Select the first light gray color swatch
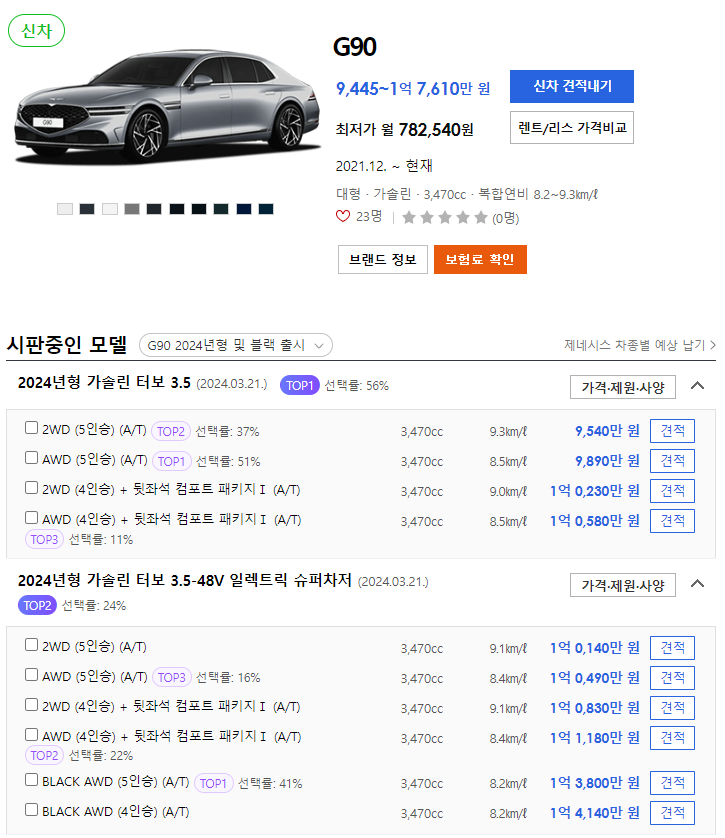The image size is (725, 838). point(65,209)
